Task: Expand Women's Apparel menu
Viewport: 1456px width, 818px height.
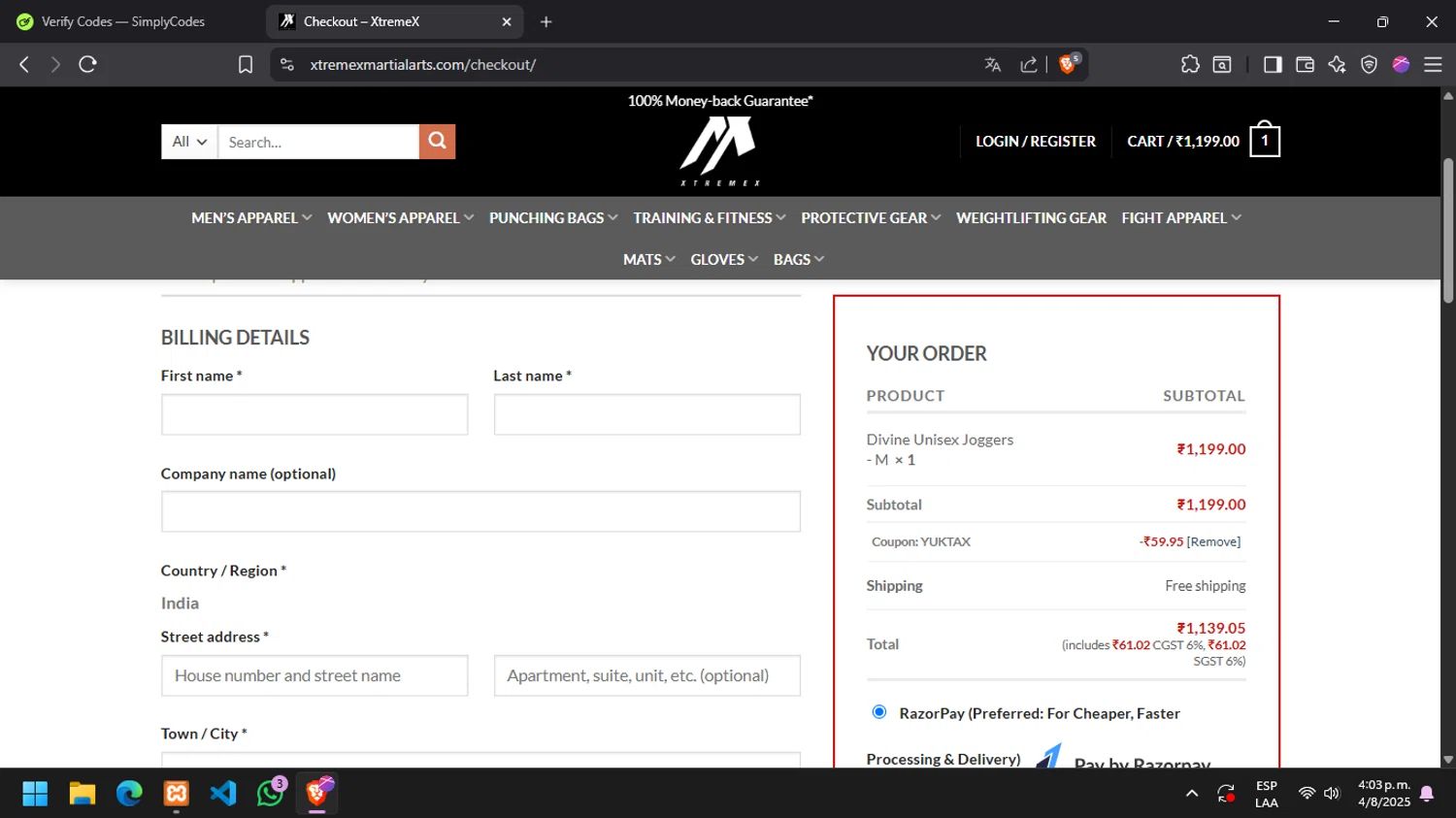Action: (400, 218)
